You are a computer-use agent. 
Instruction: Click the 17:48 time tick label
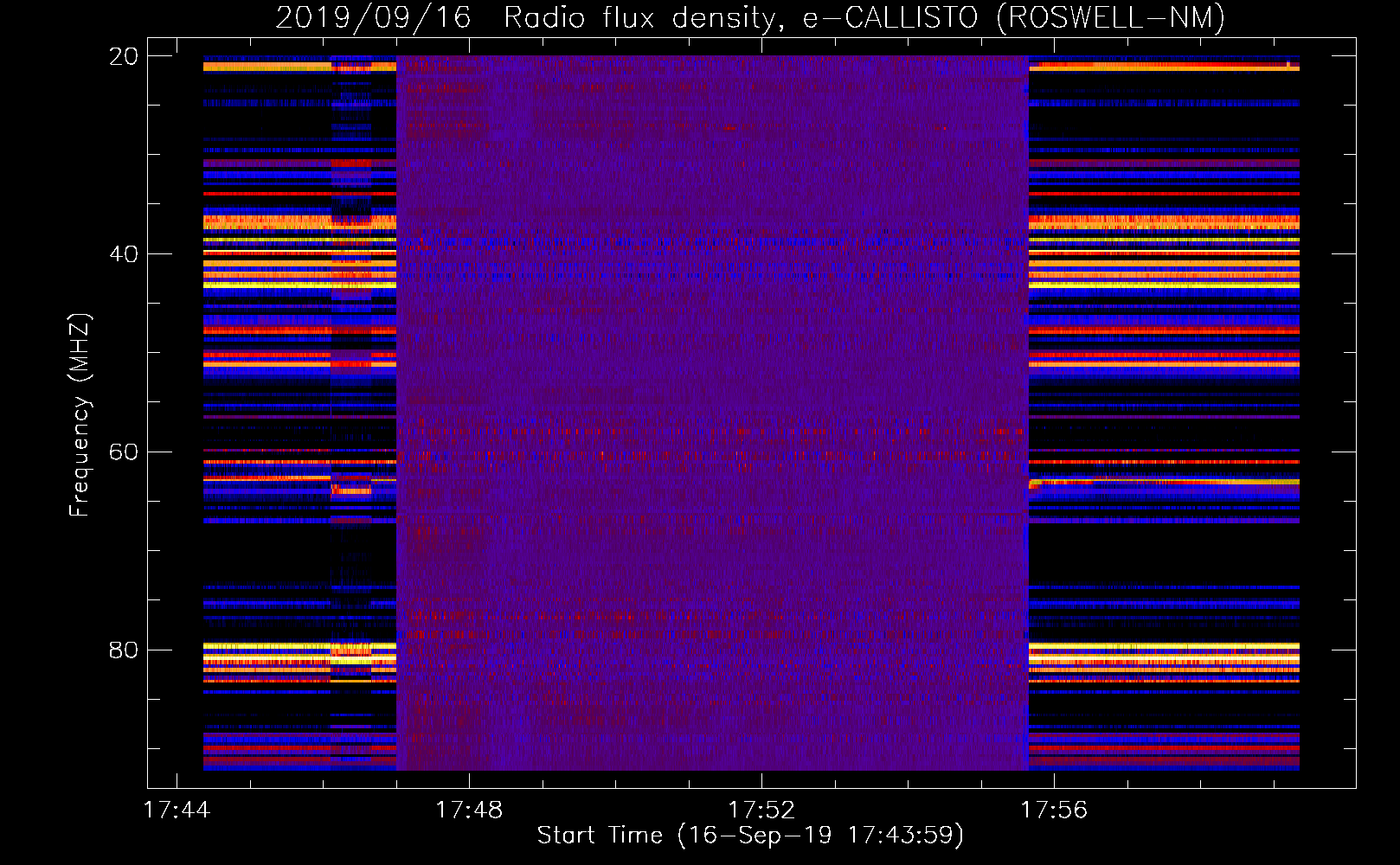click(469, 811)
